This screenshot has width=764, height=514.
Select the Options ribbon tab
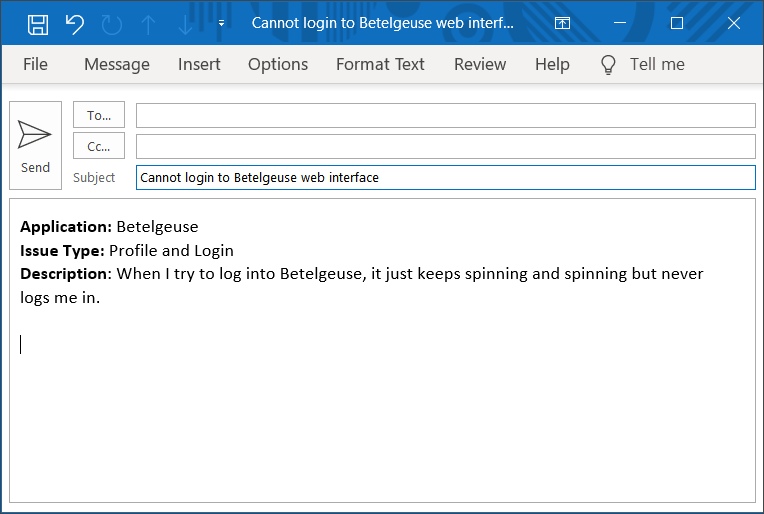(278, 64)
